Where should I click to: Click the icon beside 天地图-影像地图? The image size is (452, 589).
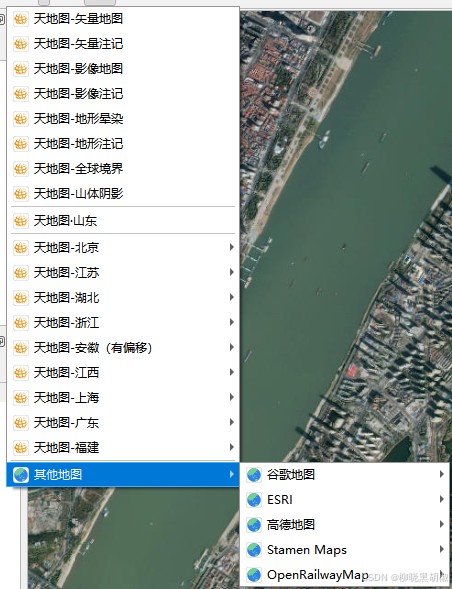[21, 69]
